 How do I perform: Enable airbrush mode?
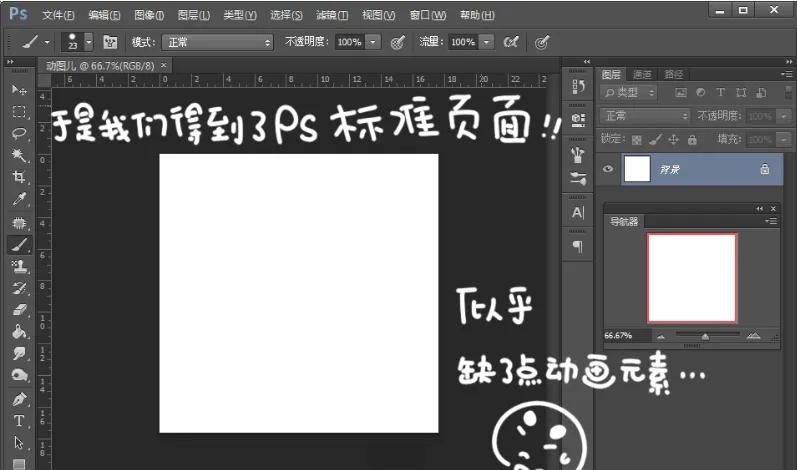coord(511,42)
